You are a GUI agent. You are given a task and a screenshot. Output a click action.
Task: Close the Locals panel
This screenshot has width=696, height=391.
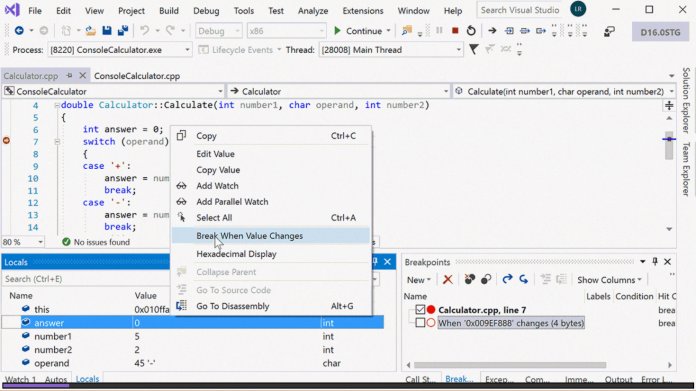(x=388, y=261)
